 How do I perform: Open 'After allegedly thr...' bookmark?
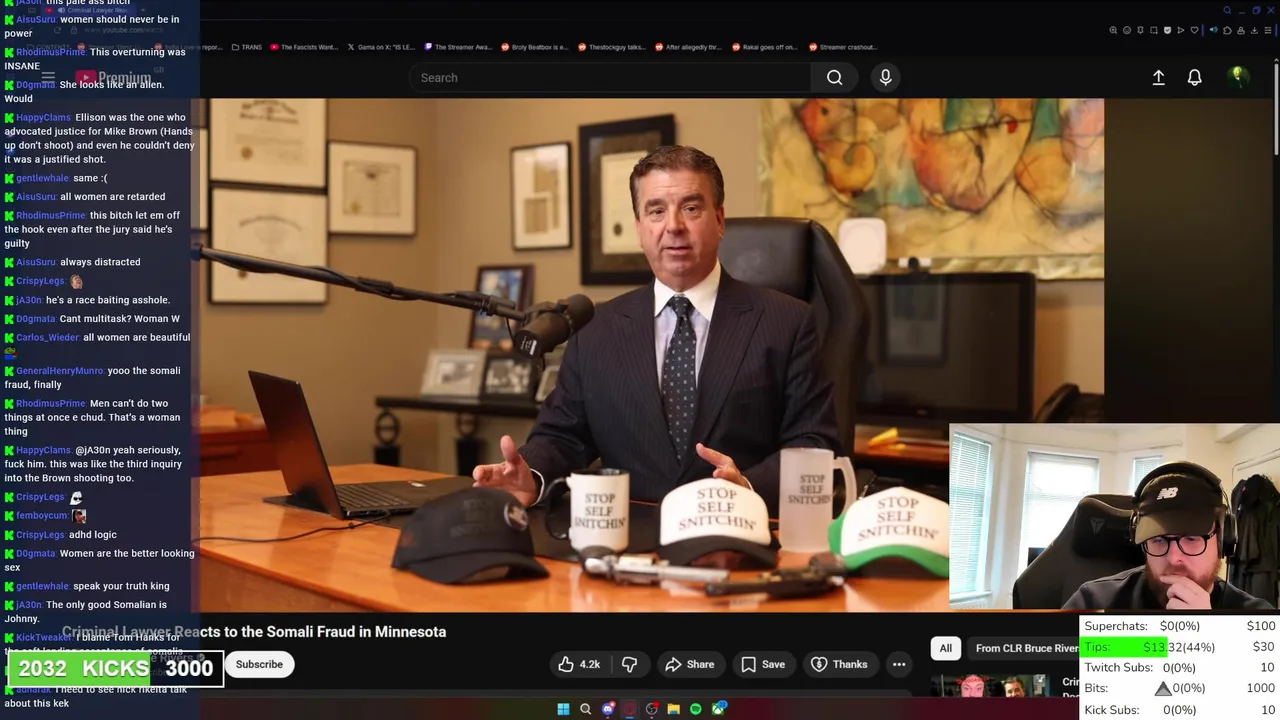688,47
